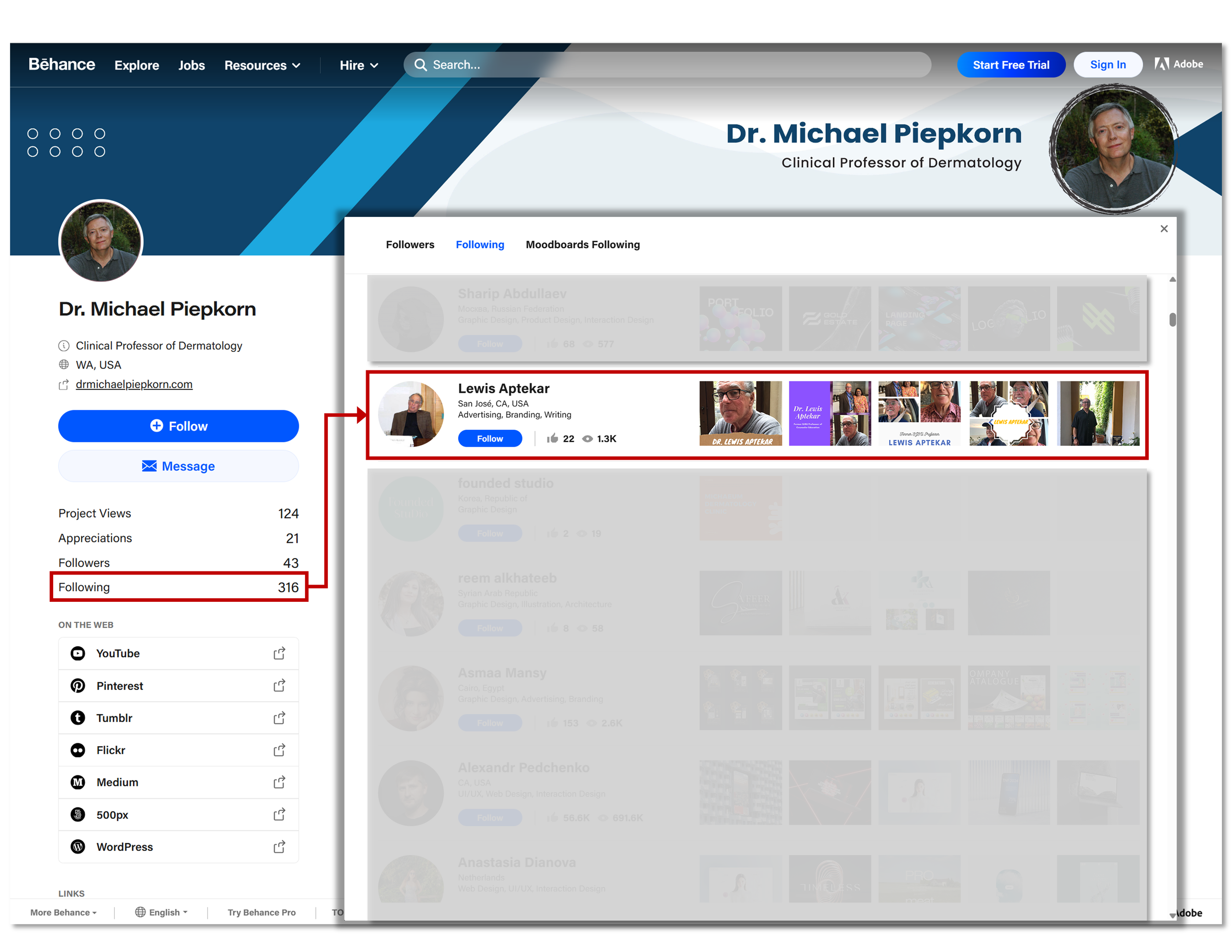Screen dimensions: 1232x952
Task: Click the search magnifier icon
Action: pyautogui.click(x=420, y=65)
